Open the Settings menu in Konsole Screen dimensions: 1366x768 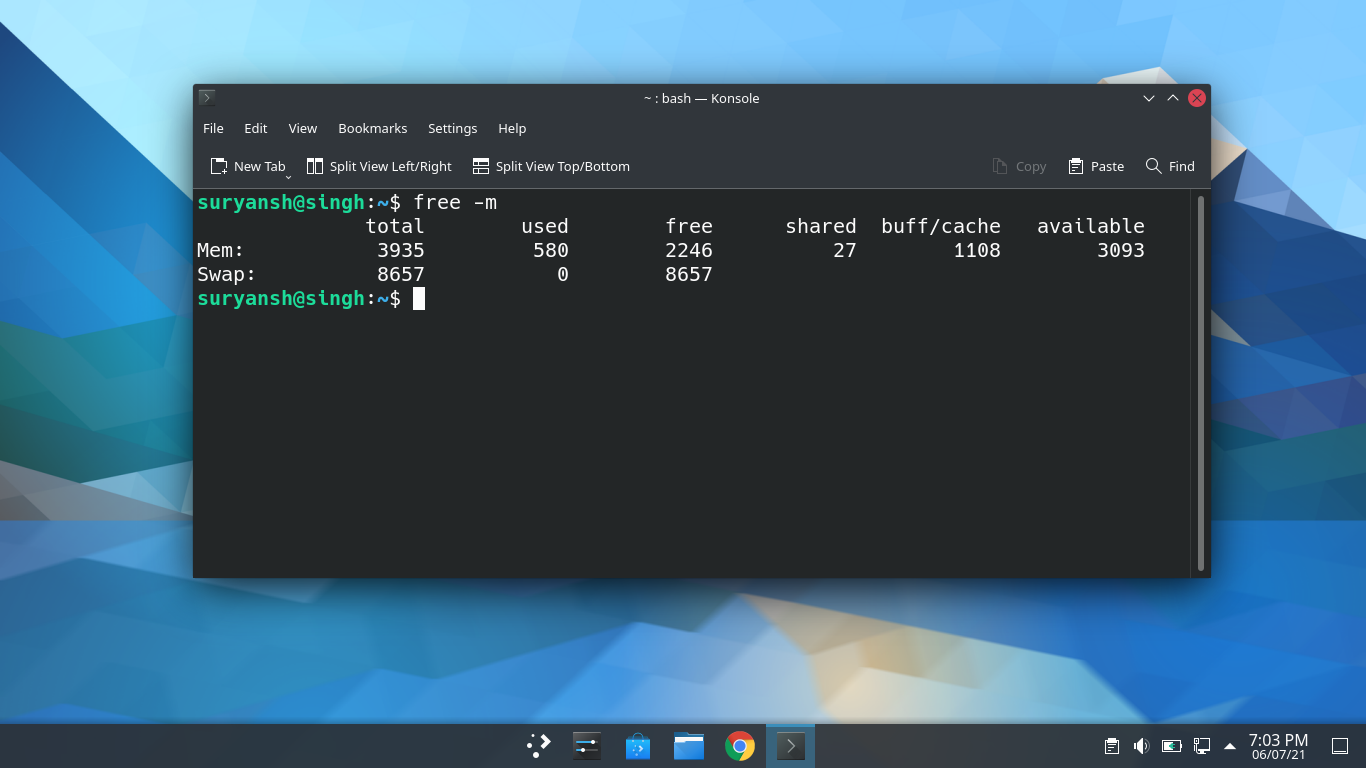(x=452, y=128)
